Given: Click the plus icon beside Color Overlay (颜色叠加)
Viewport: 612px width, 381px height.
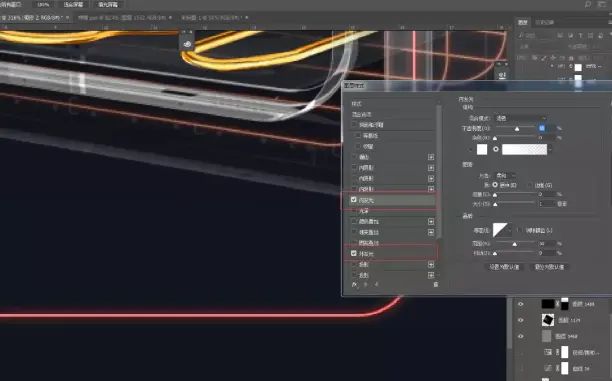Looking at the screenshot, I should pos(431,221).
